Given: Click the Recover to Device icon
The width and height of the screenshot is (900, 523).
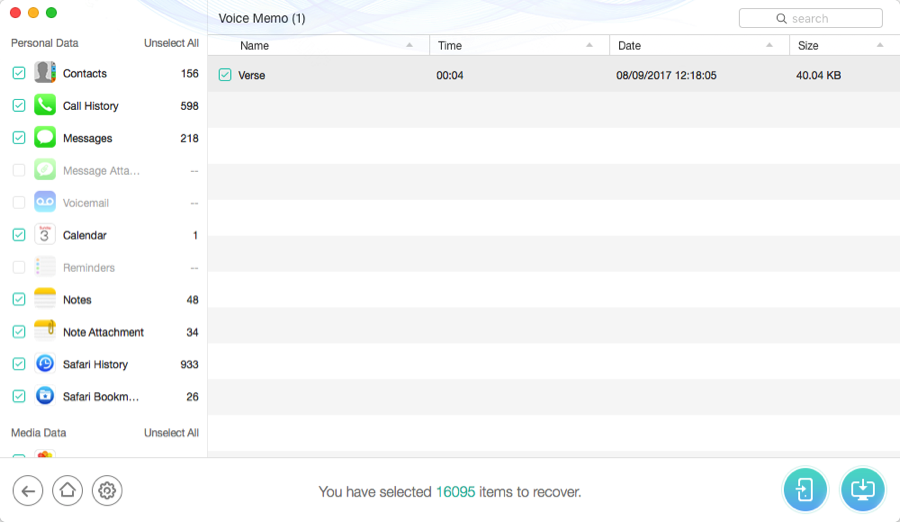Looking at the screenshot, I should [805, 489].
